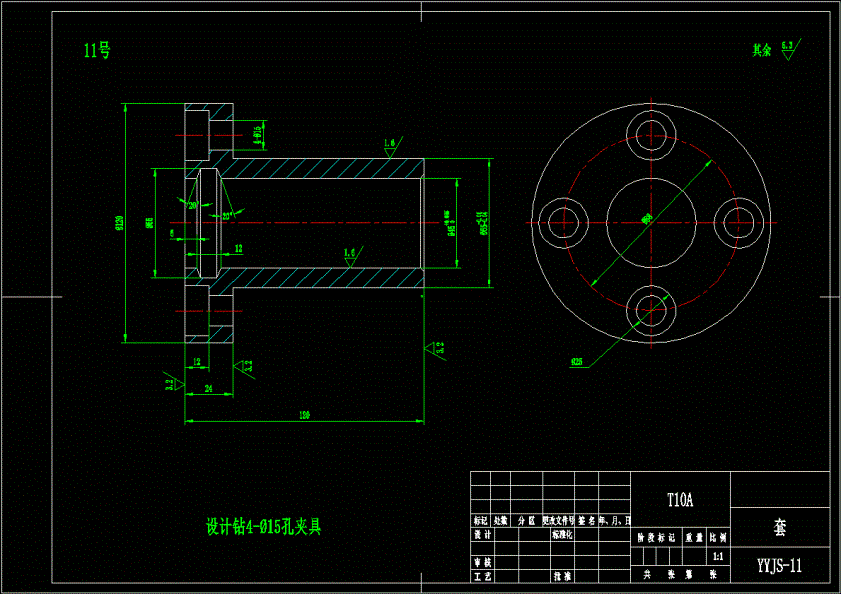This screenshot has height=594, width=841.
Task: Select the 12 dimension inside the groove
Action: point(239,248)
